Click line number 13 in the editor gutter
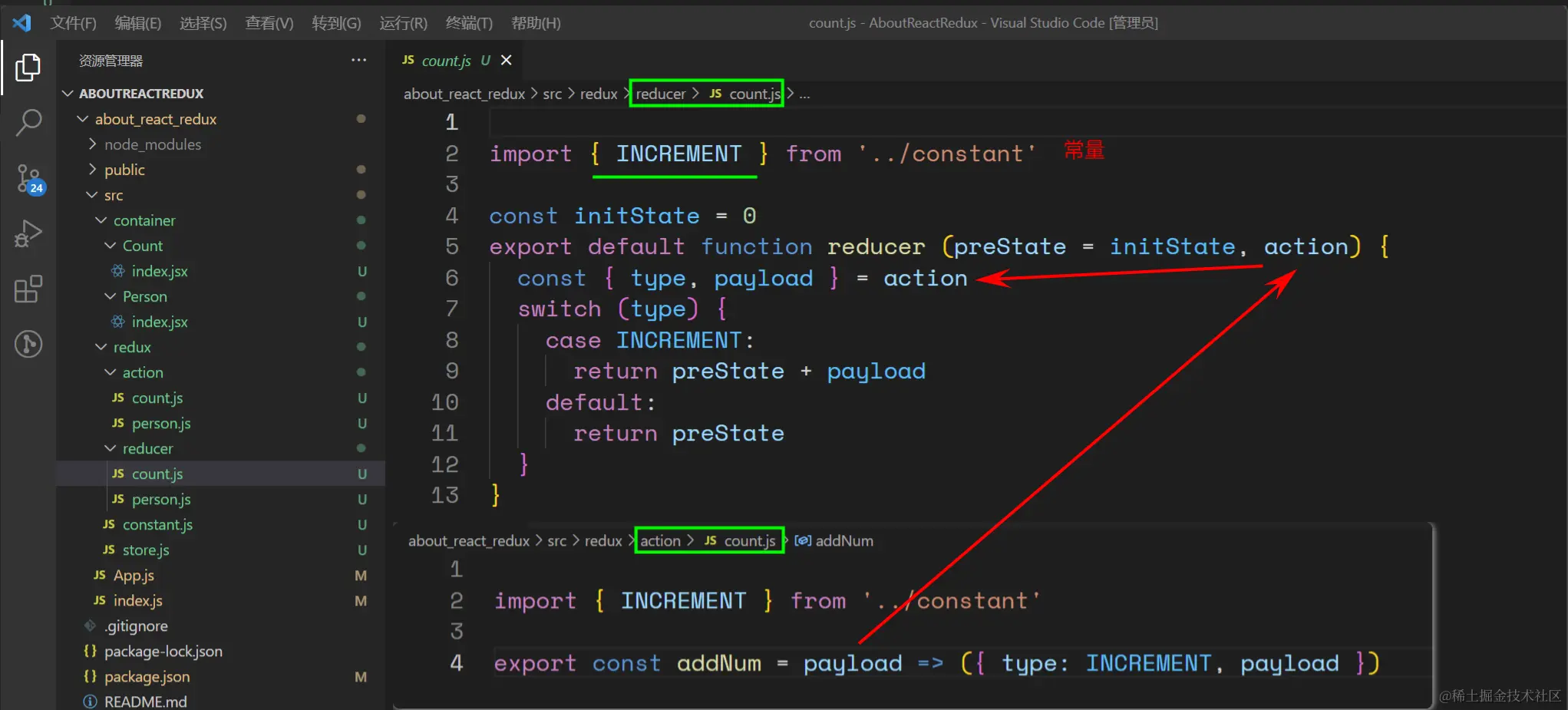Image resolution: width=1568 pixels, height=710 pixels. click(x=445, y=495)
